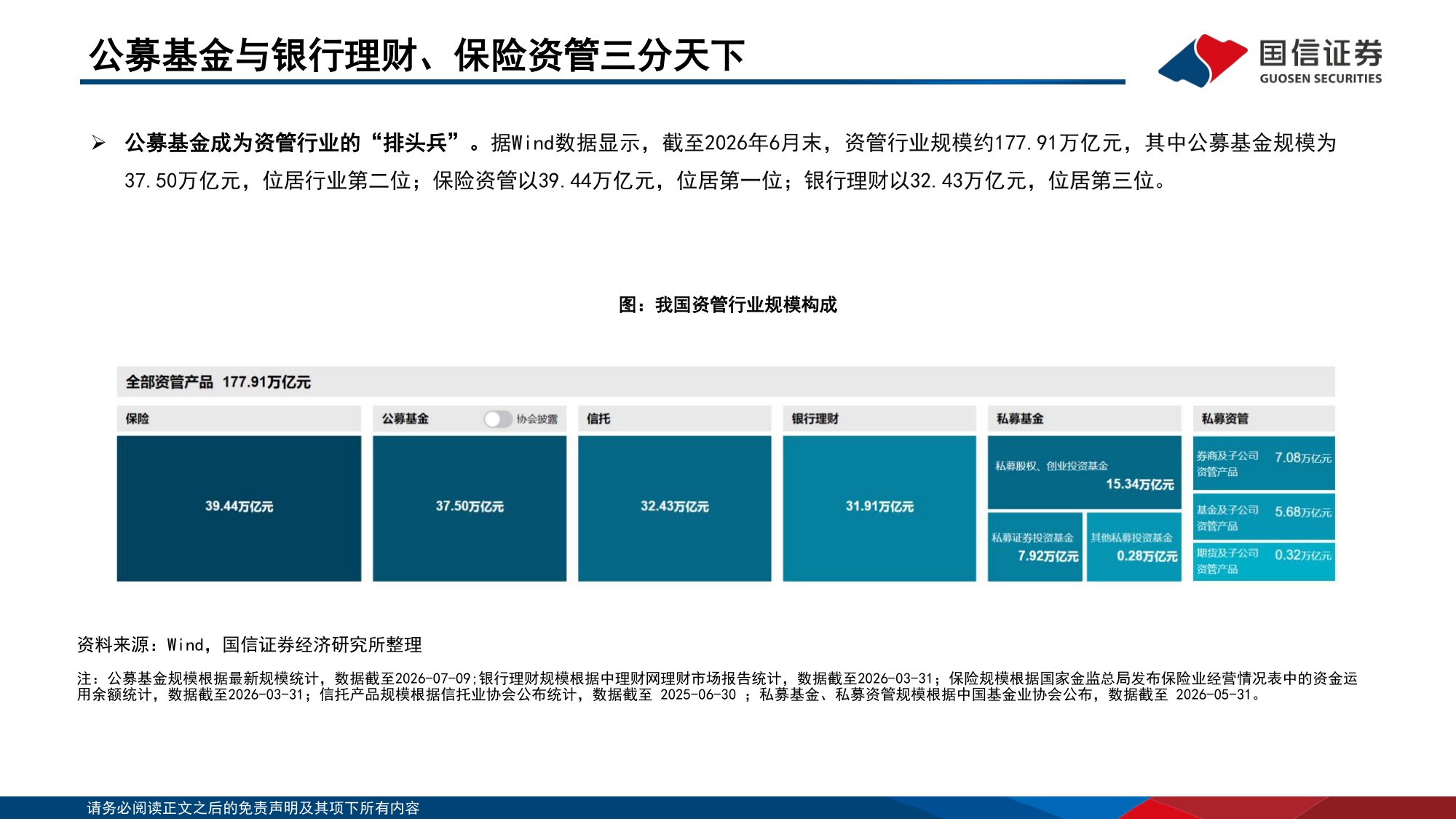Open 私募证券投资基金 7.92万亿元 tile

[x=1034, y=547]
